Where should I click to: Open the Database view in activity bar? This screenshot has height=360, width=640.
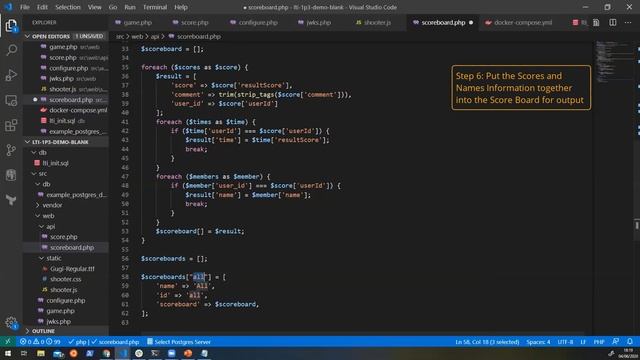[11, 175]
